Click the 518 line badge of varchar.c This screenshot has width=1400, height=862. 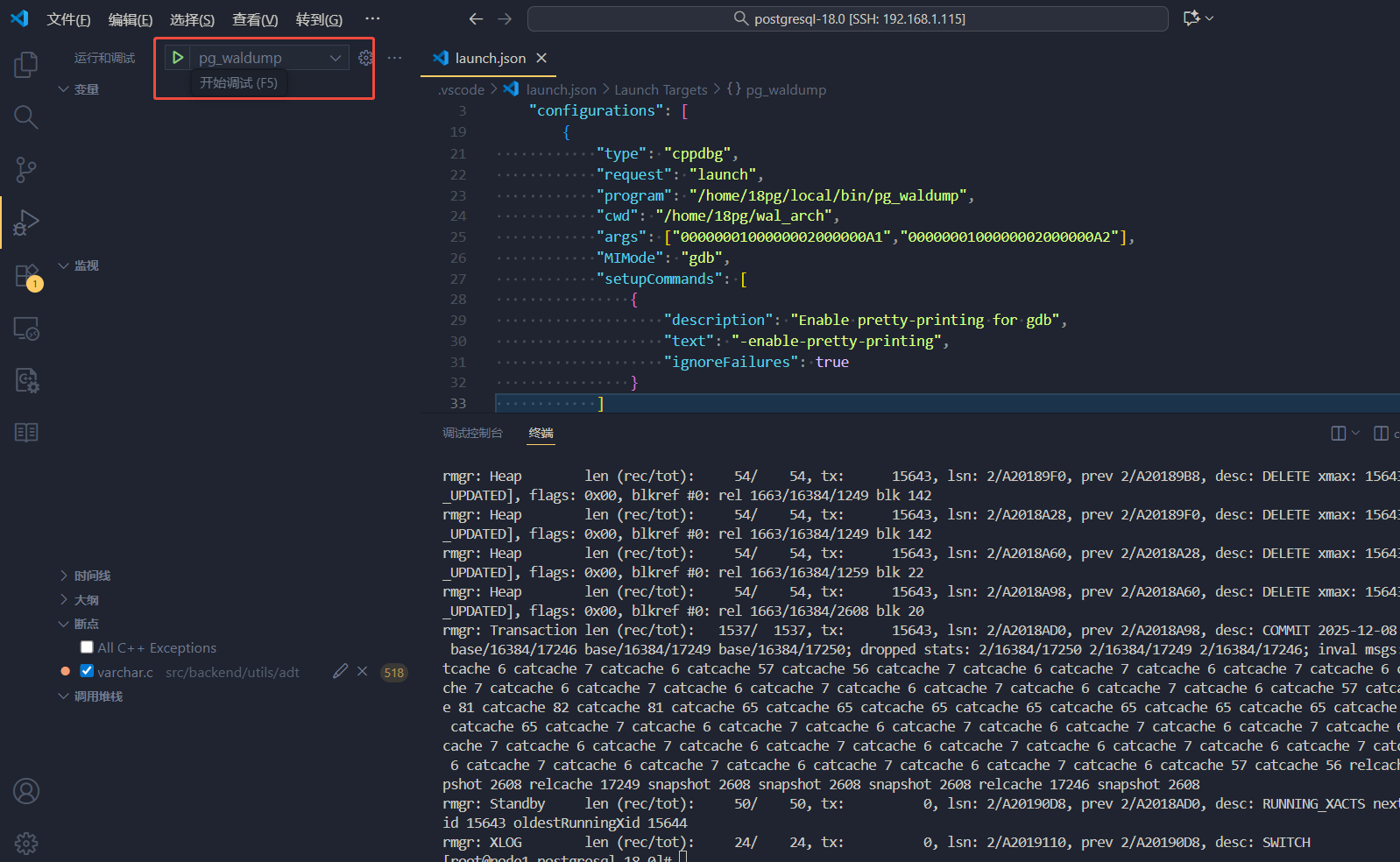pyautogui.click(x=394, y=673)
